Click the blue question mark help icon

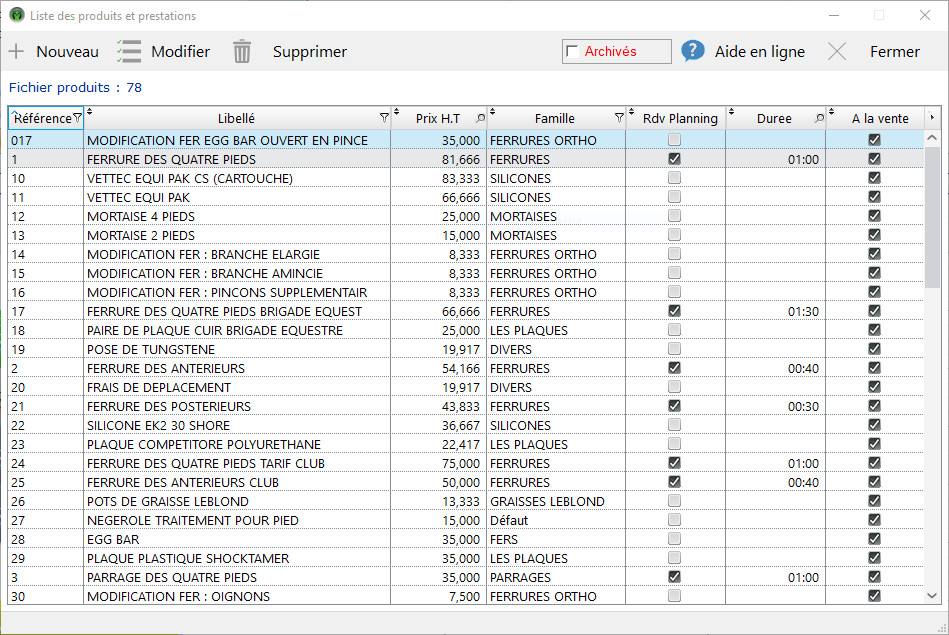click(x=693, y=51)
